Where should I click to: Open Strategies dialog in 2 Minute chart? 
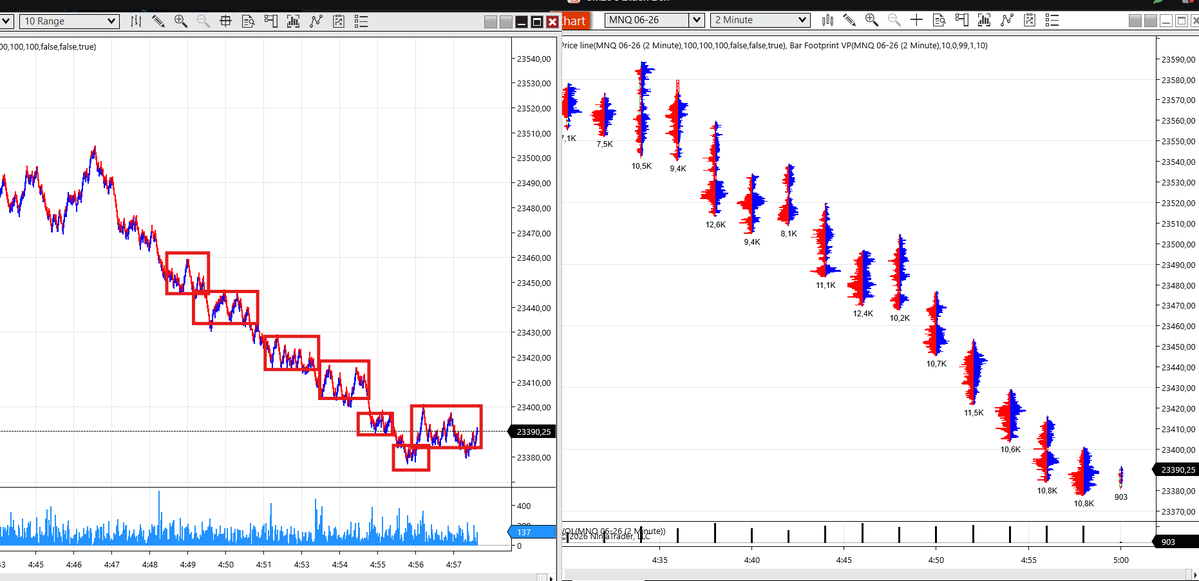(x=1029, y=20)
